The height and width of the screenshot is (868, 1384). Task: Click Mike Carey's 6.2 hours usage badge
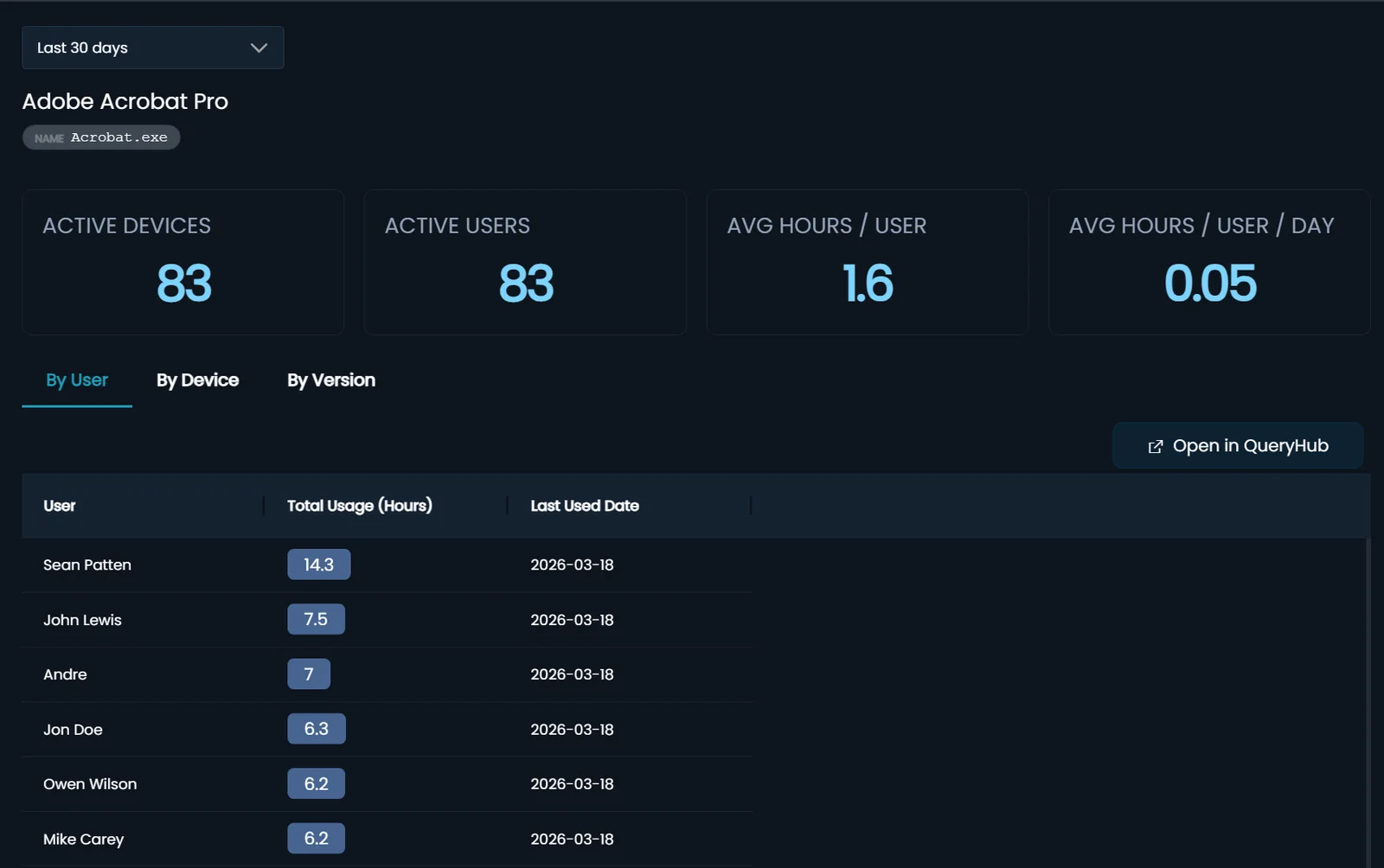pyautogui.click(x=316, y=839)
